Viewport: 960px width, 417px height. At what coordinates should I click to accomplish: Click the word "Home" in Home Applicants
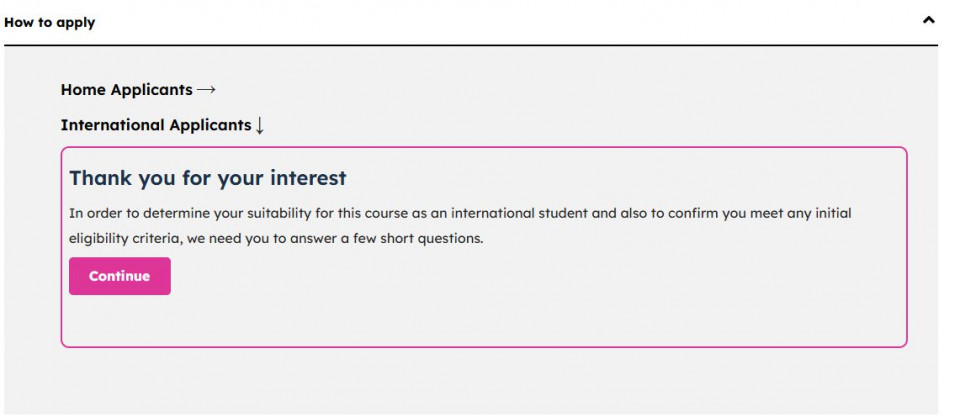[83, 90]
